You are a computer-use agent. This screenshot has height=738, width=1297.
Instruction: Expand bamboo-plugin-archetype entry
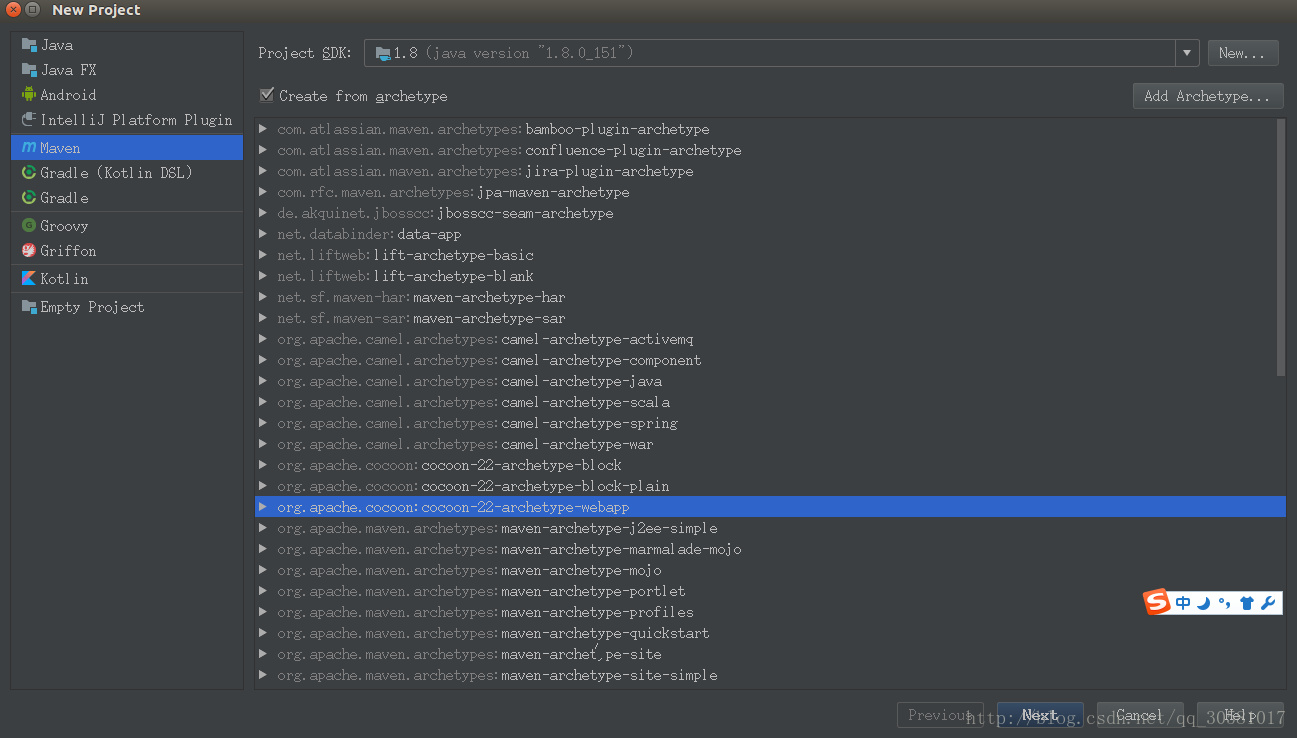click(263, 129)
